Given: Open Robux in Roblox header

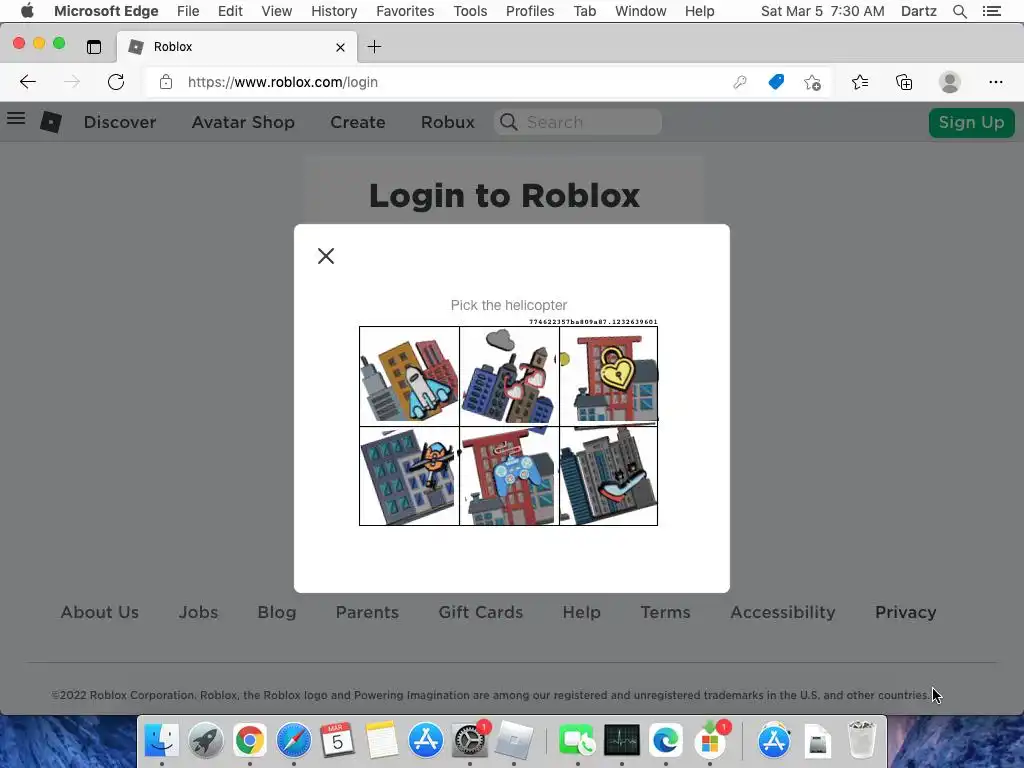Looking at the screenshot, I should click(x=447, y=122).
